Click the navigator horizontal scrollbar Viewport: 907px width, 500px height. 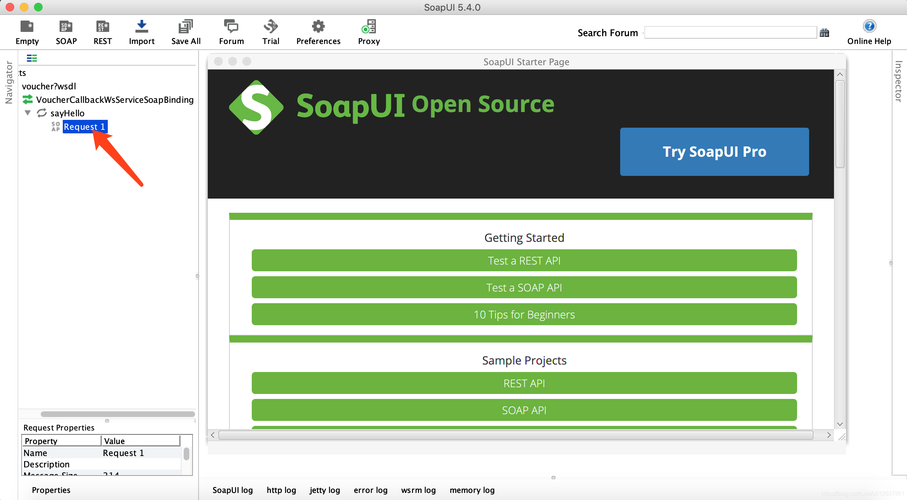pos(117,414)
